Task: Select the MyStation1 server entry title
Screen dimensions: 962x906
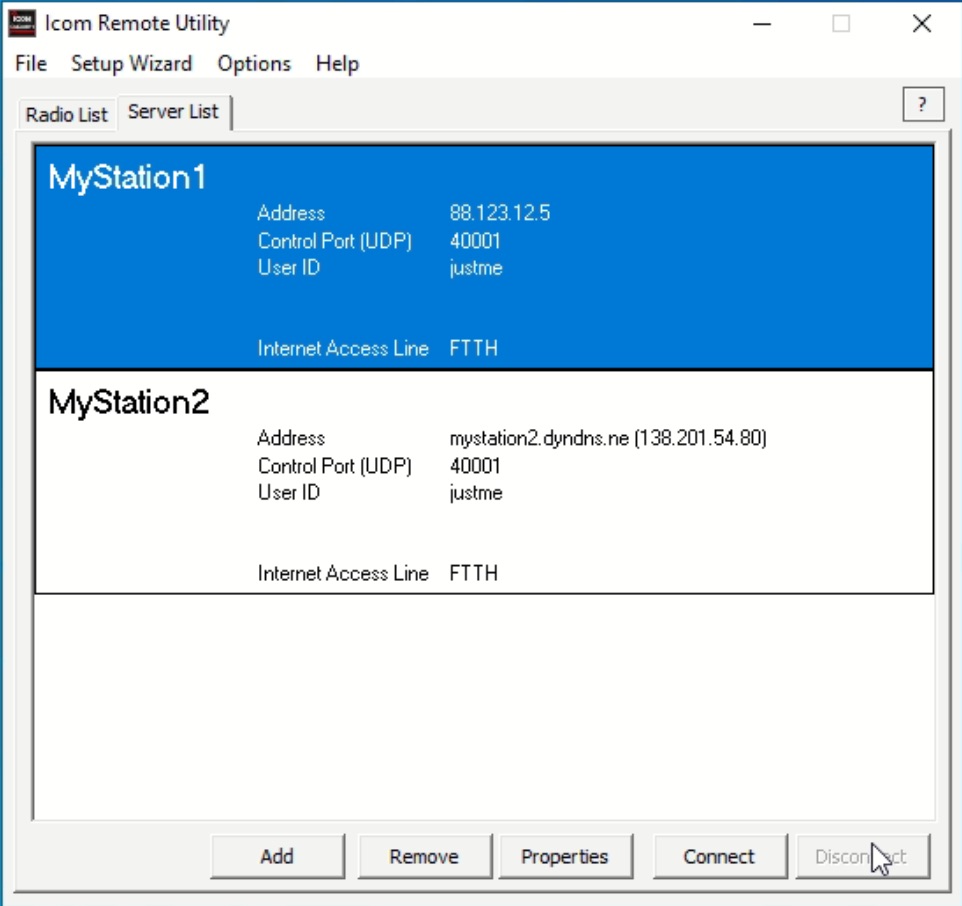Action: point(127,179)
